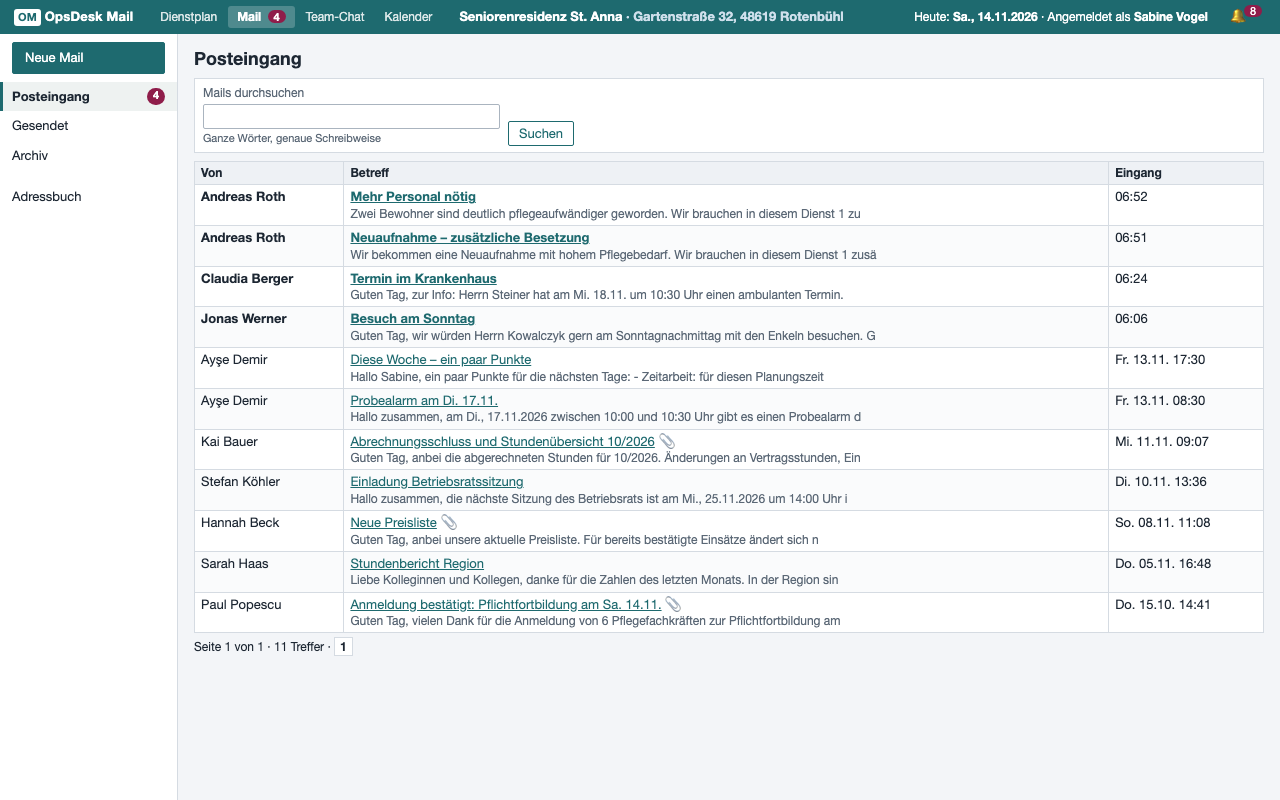This screenshot has height=800, width=1280.
Task: Open mail 'Besuch am Sonntag'
Action: click(412, 319)
